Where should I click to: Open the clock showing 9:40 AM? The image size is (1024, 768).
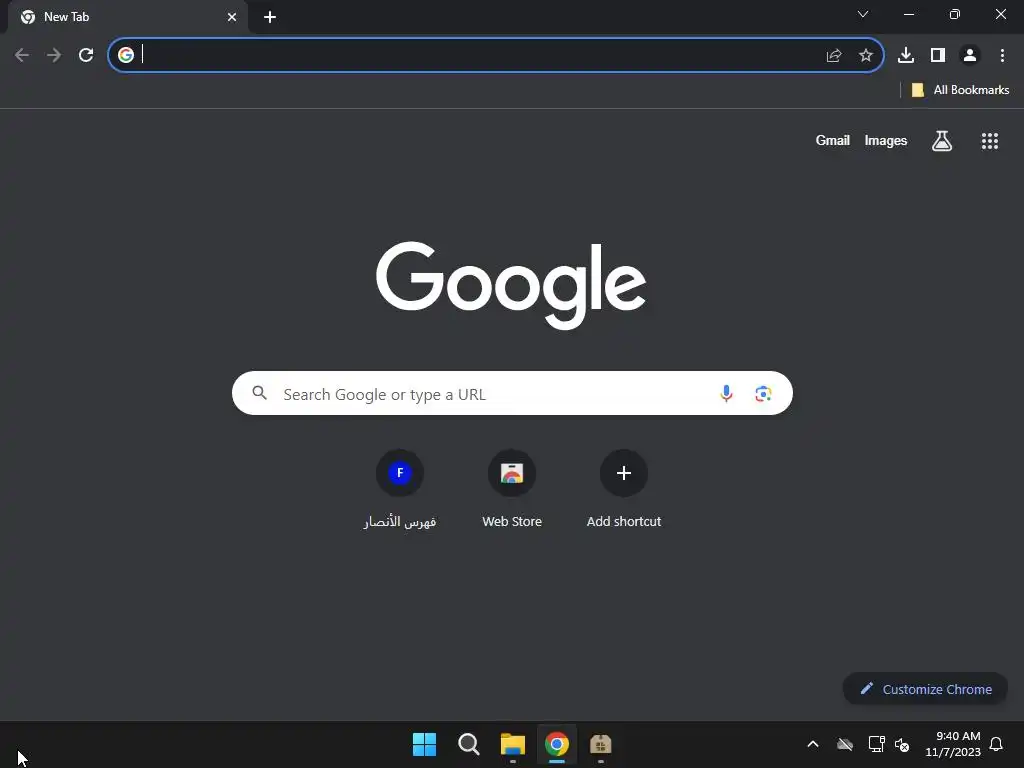(x=953, y=744)
